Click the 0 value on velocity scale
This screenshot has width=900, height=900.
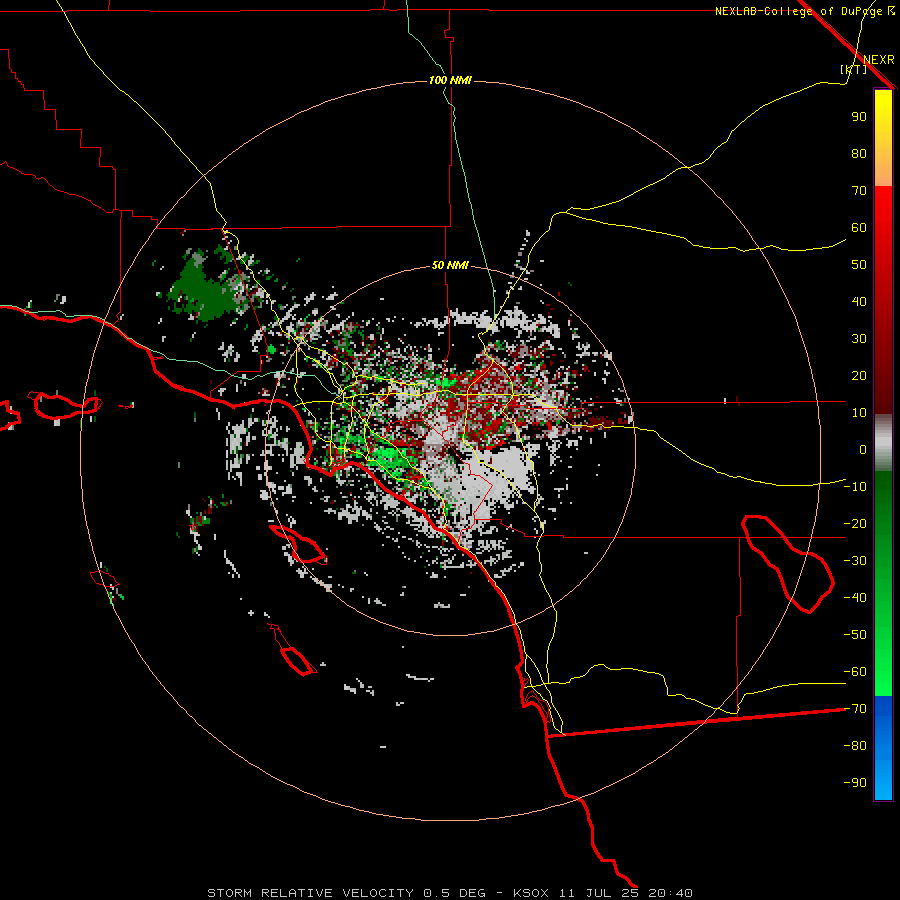click(863, 450)
